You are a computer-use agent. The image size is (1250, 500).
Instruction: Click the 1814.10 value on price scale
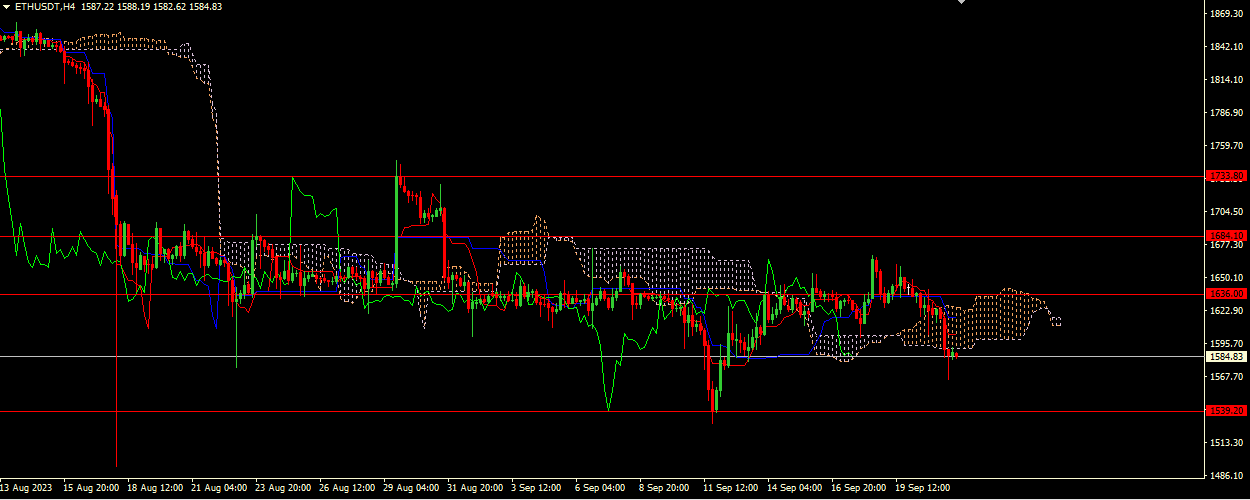1226,80
